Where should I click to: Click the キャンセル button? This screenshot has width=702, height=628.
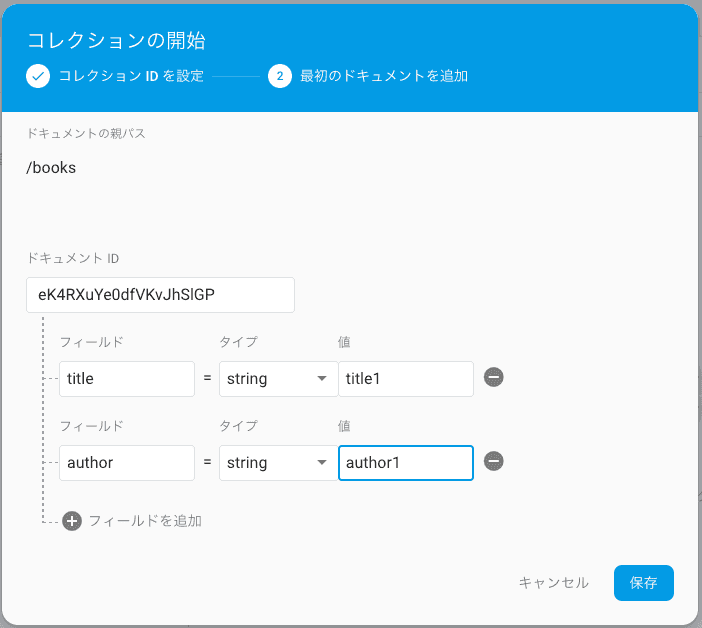[x=553, y=583]
